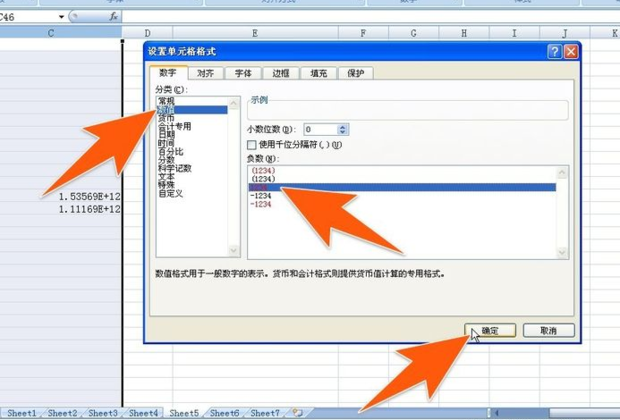Open the Sheet3 worksheet tab
Viewport: 620px width, 420px height.
(x=103, y=413)
